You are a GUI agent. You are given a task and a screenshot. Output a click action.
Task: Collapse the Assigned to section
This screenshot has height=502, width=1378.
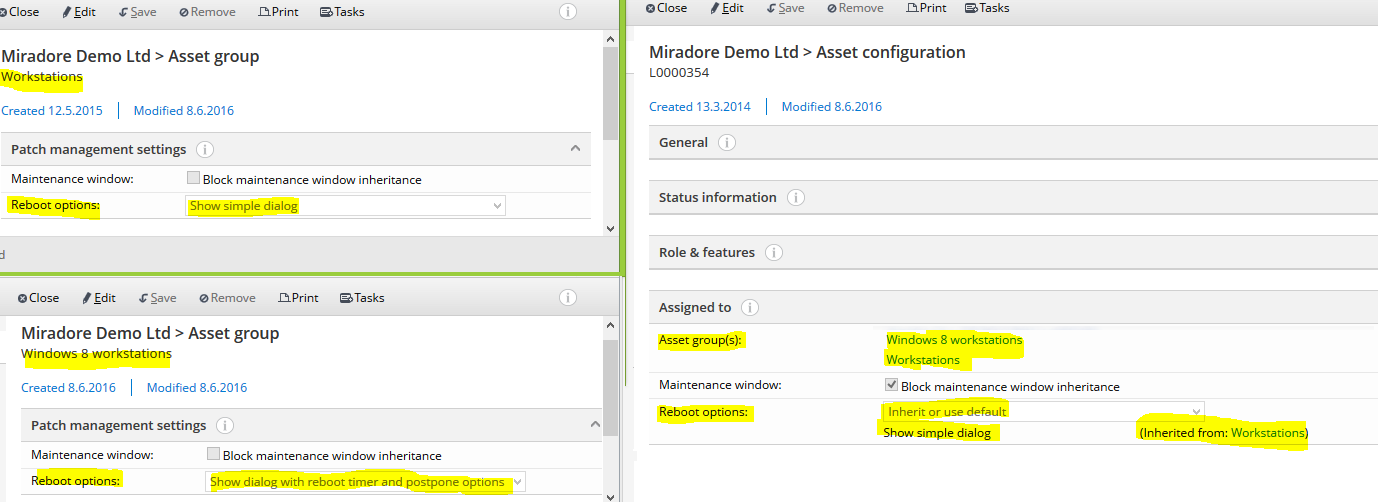tap(1013, 308)
